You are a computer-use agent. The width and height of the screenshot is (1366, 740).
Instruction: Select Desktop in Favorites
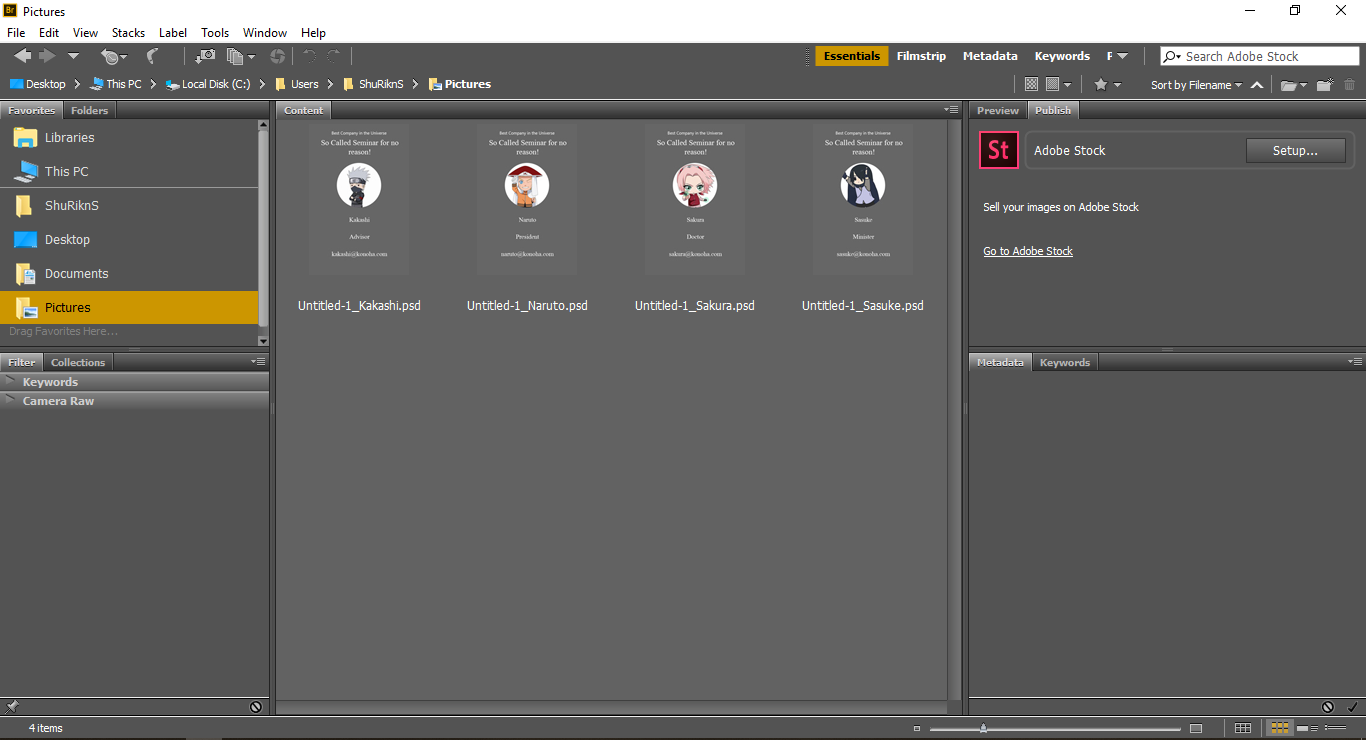129,240
